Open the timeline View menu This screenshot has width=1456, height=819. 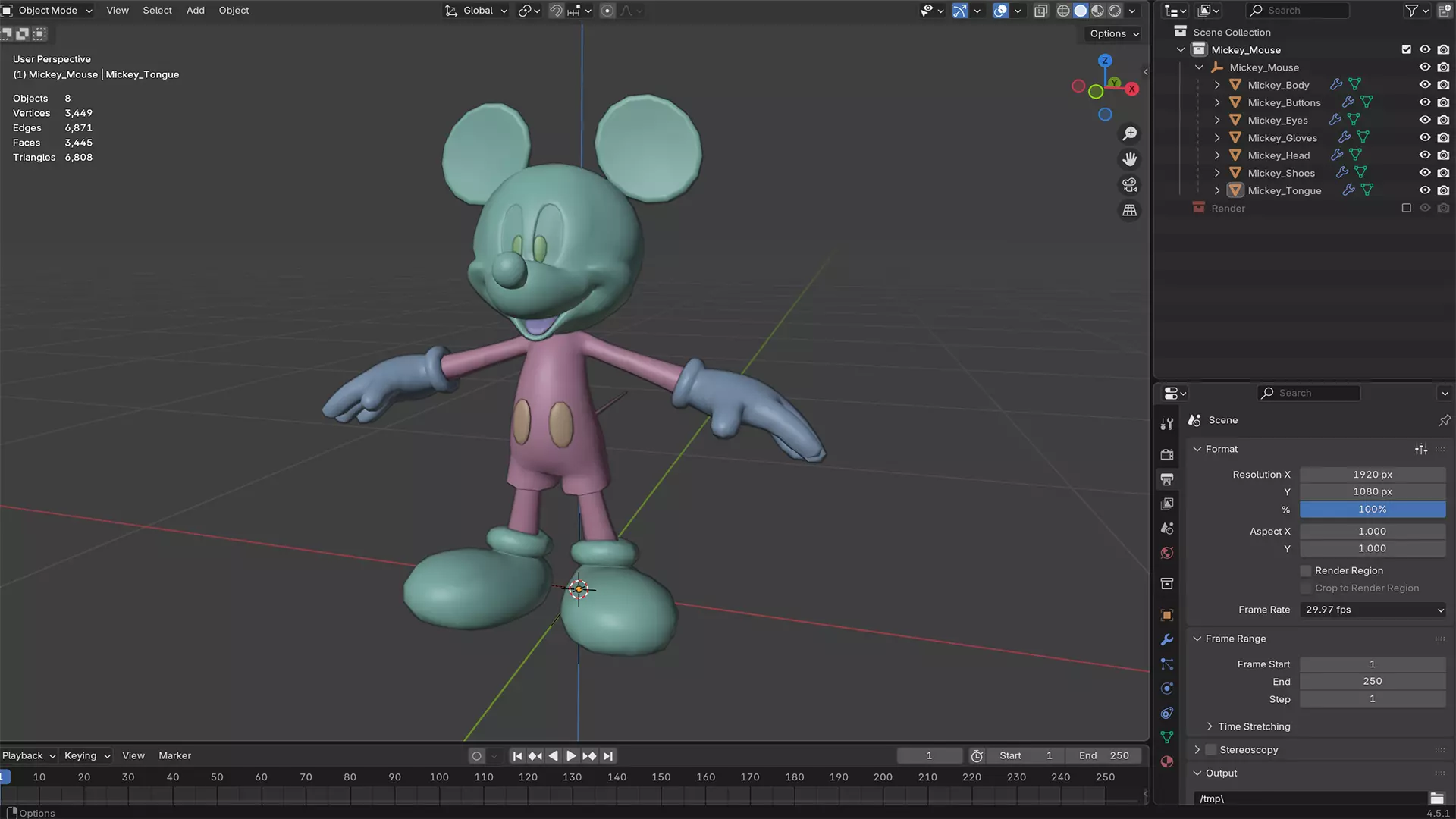tap(133, 756)
